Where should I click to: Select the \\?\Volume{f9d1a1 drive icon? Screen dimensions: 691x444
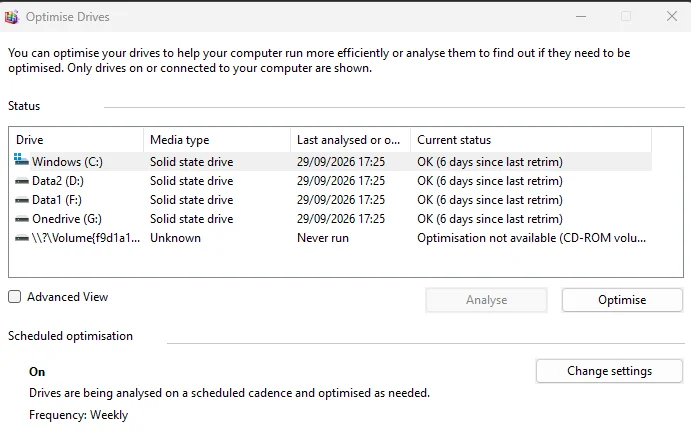(22, 238)
